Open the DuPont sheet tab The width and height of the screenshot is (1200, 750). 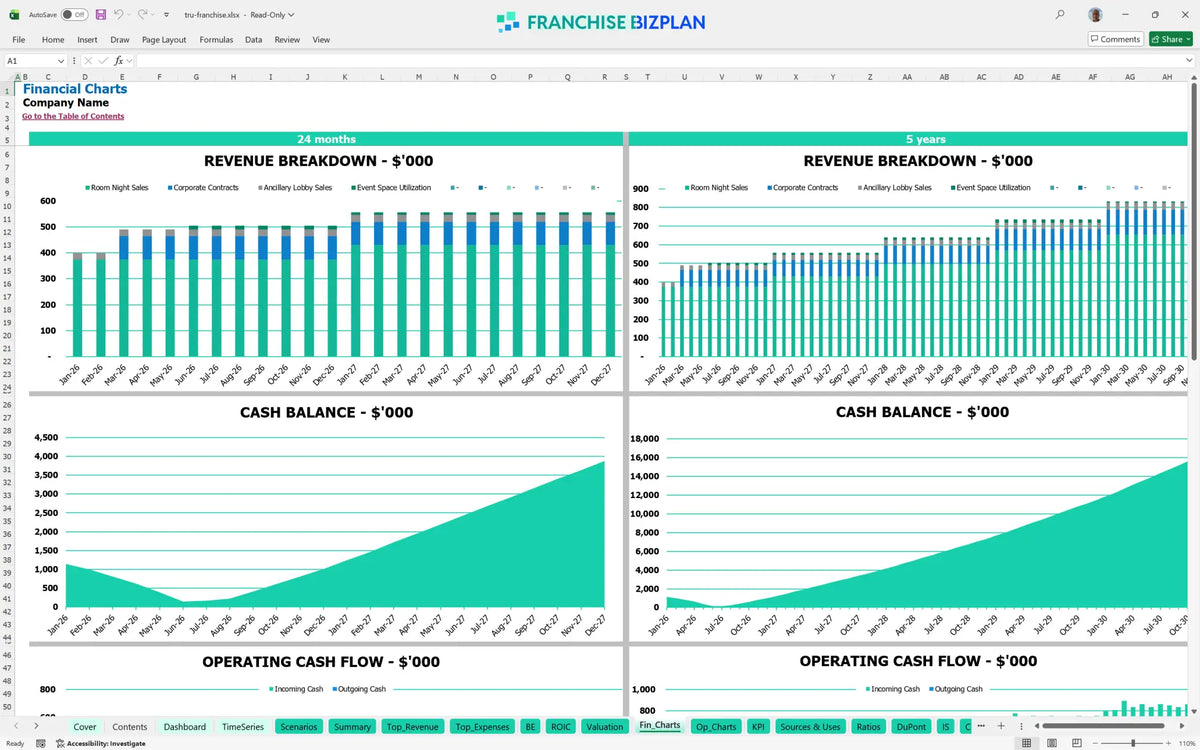click(911, 727)
